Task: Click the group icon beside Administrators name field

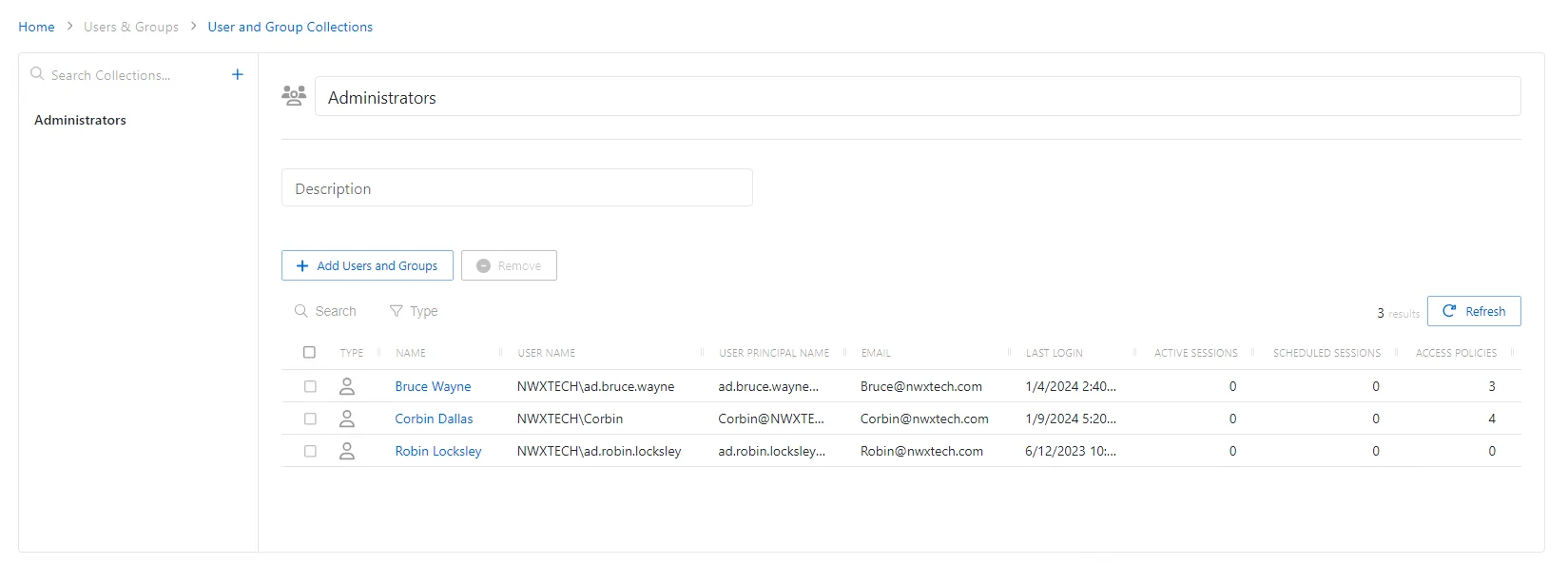Action: click(x=294, y=95)
